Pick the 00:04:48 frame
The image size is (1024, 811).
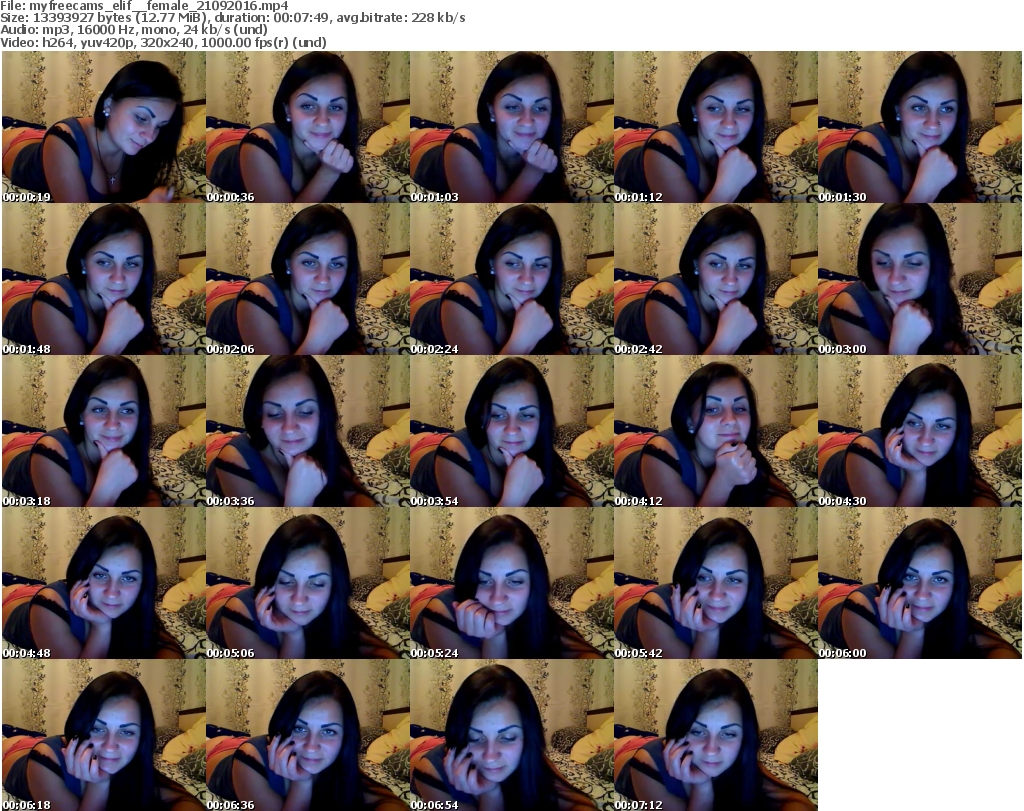click(x=104, y=583)
